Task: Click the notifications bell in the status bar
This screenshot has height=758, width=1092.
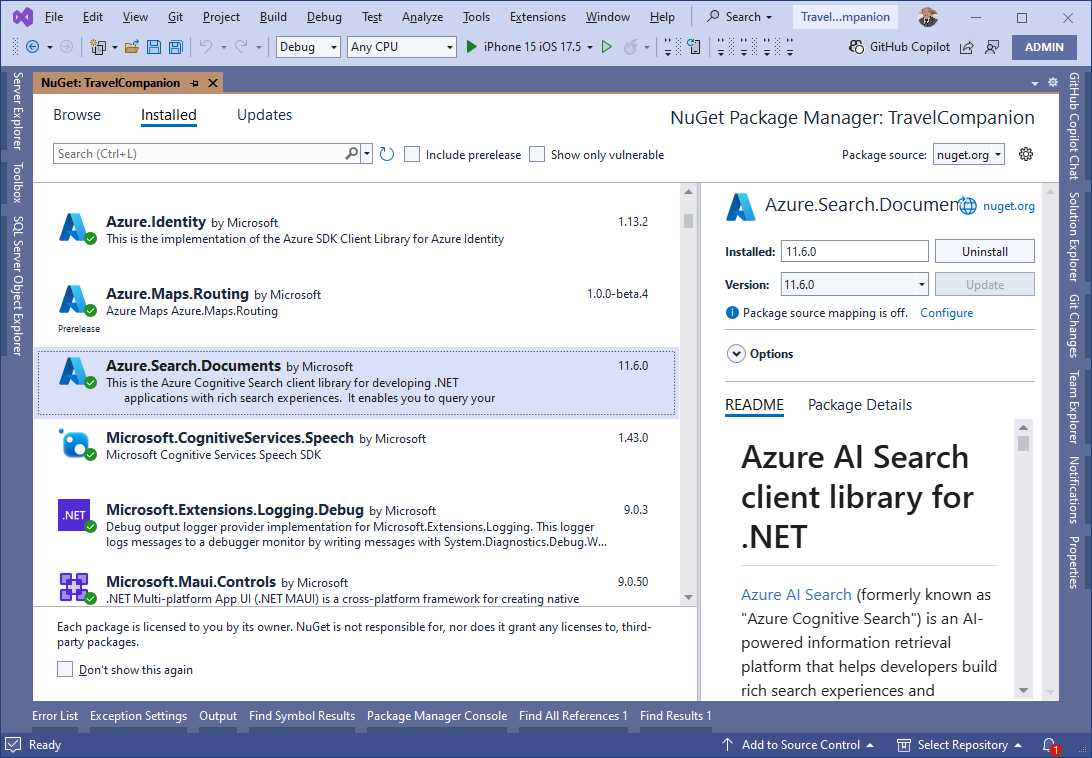Action: tap(1048, 744)
